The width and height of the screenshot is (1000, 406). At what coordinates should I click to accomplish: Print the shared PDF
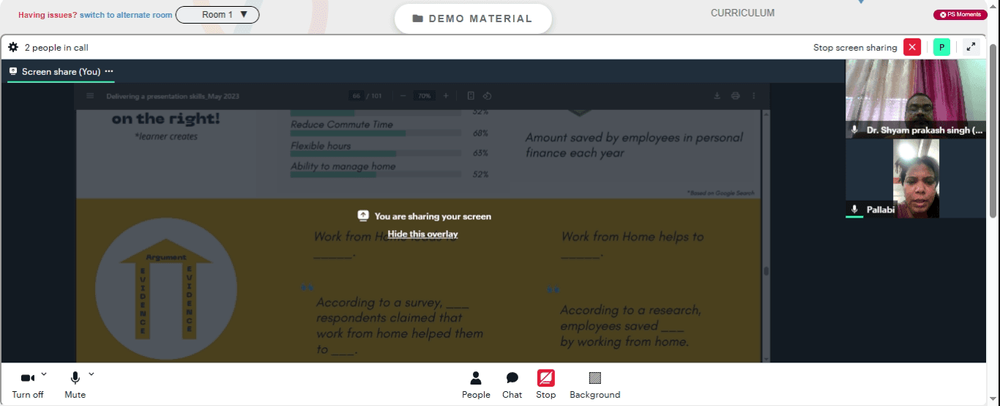tap(735, 96)
